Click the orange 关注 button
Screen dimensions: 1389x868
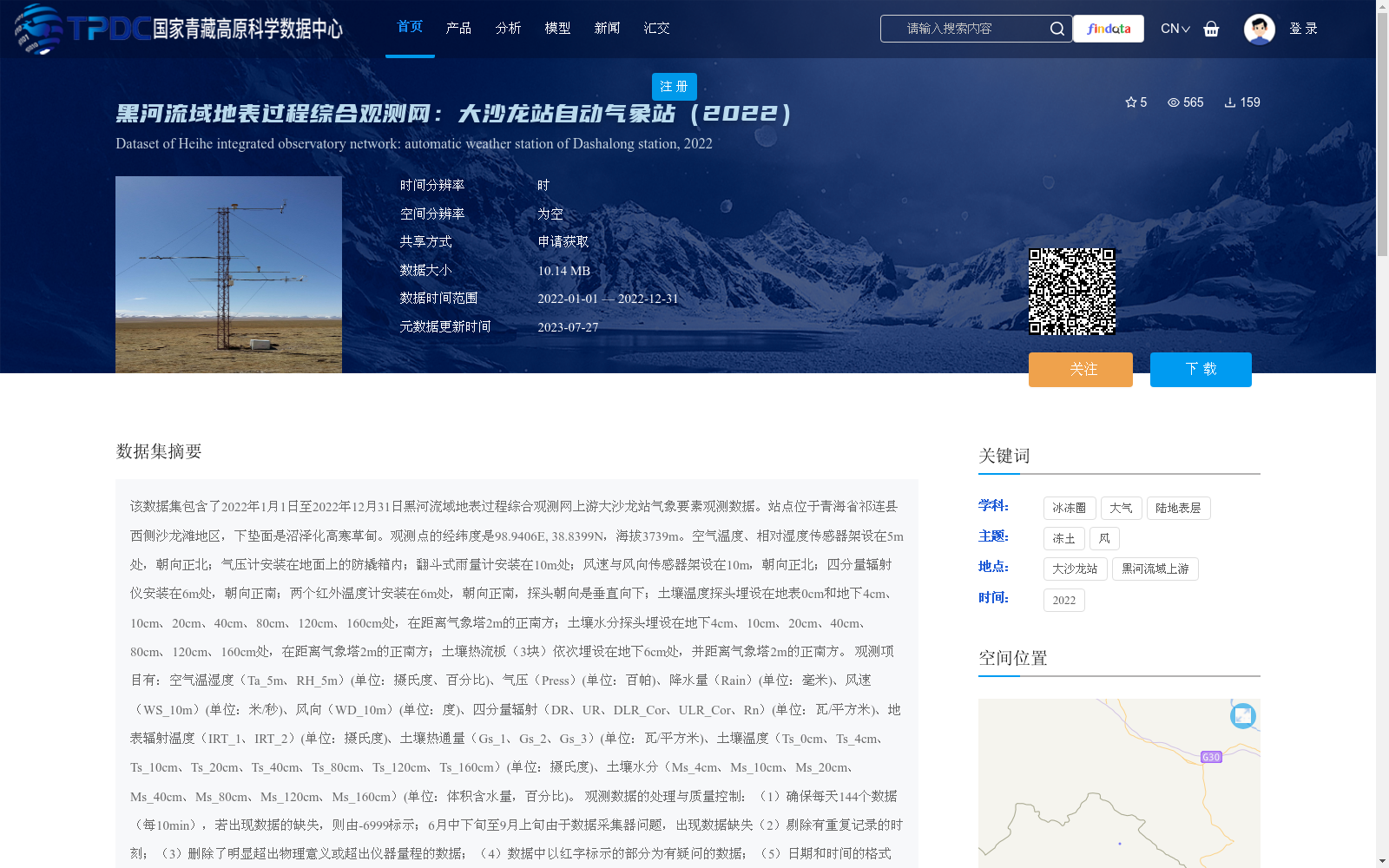tap(1081, 370)
